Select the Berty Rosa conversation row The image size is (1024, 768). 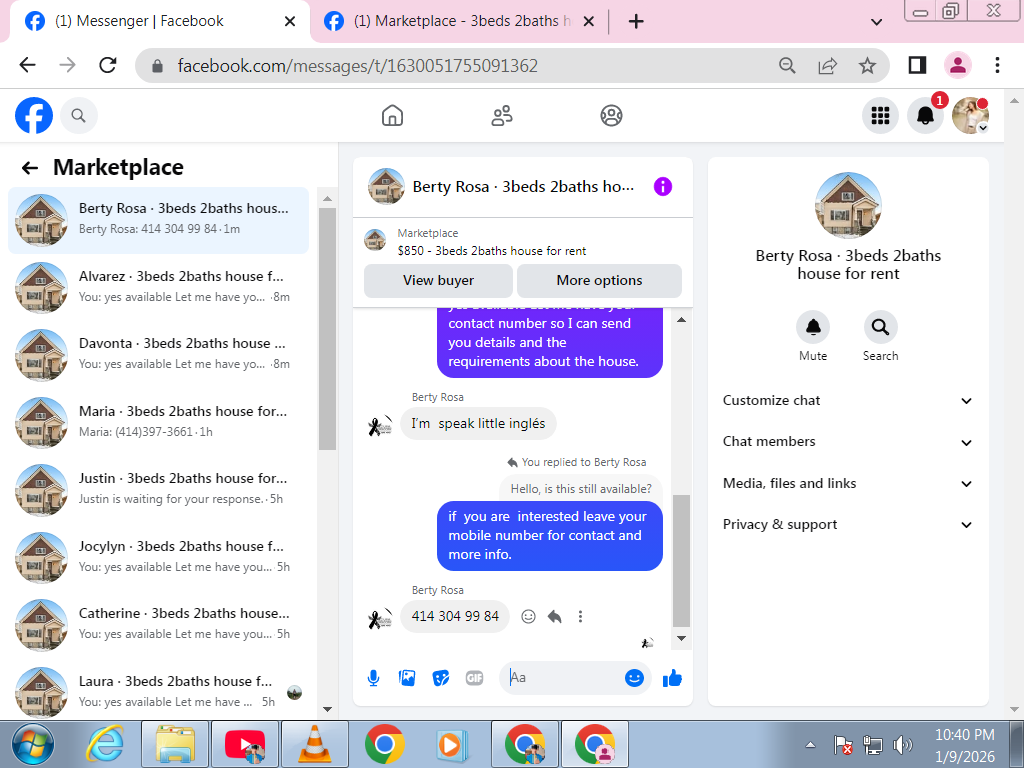click(158, 220)
